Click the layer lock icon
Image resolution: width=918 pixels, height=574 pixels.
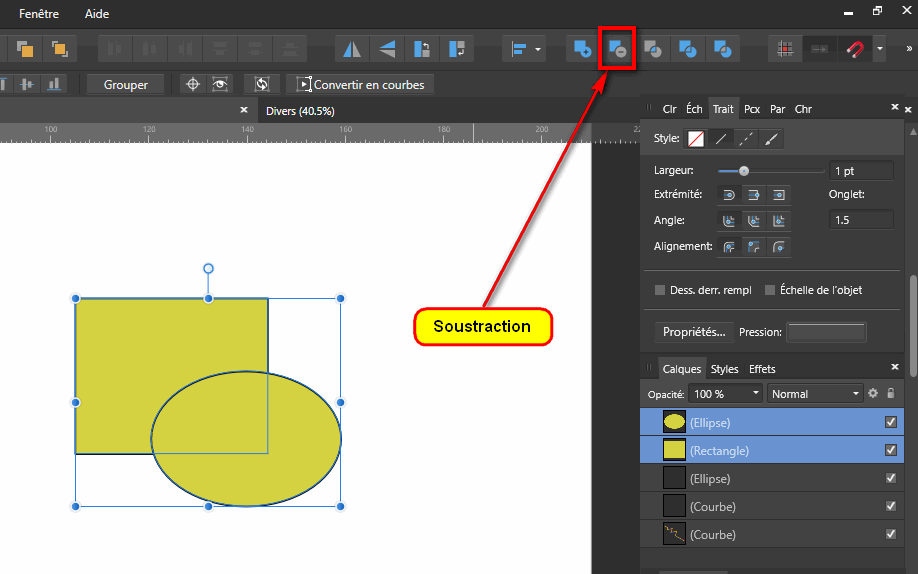coord(890,393)
